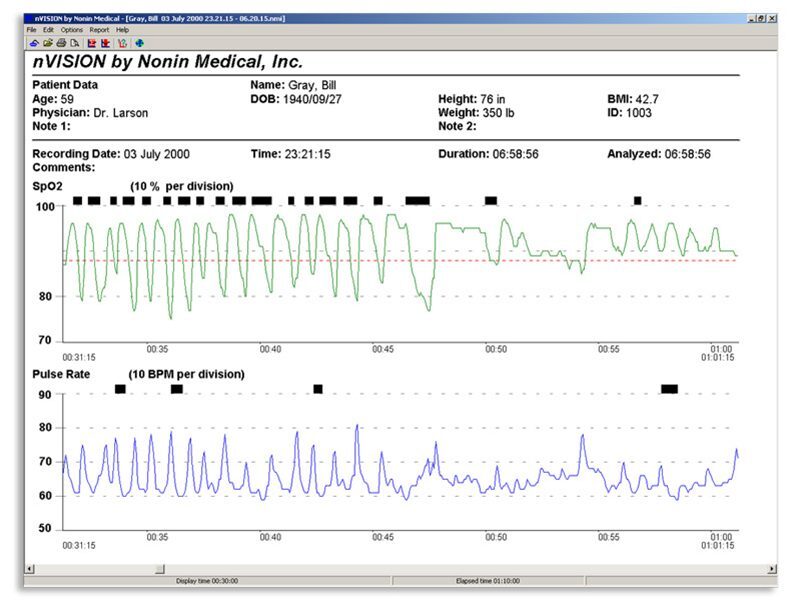Image resolution: width=801 pixels, height=600 pixels.
Task: Toggle the event marker near 00:50 on SpO2
Action: pyautogui.click(x=489, y=199)
